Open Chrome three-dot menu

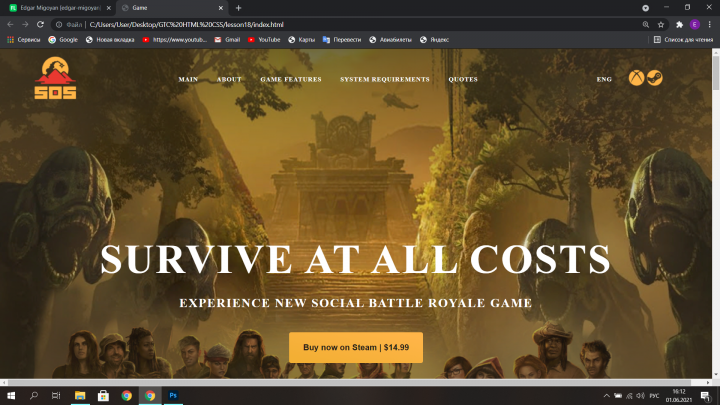coord(709,24)
